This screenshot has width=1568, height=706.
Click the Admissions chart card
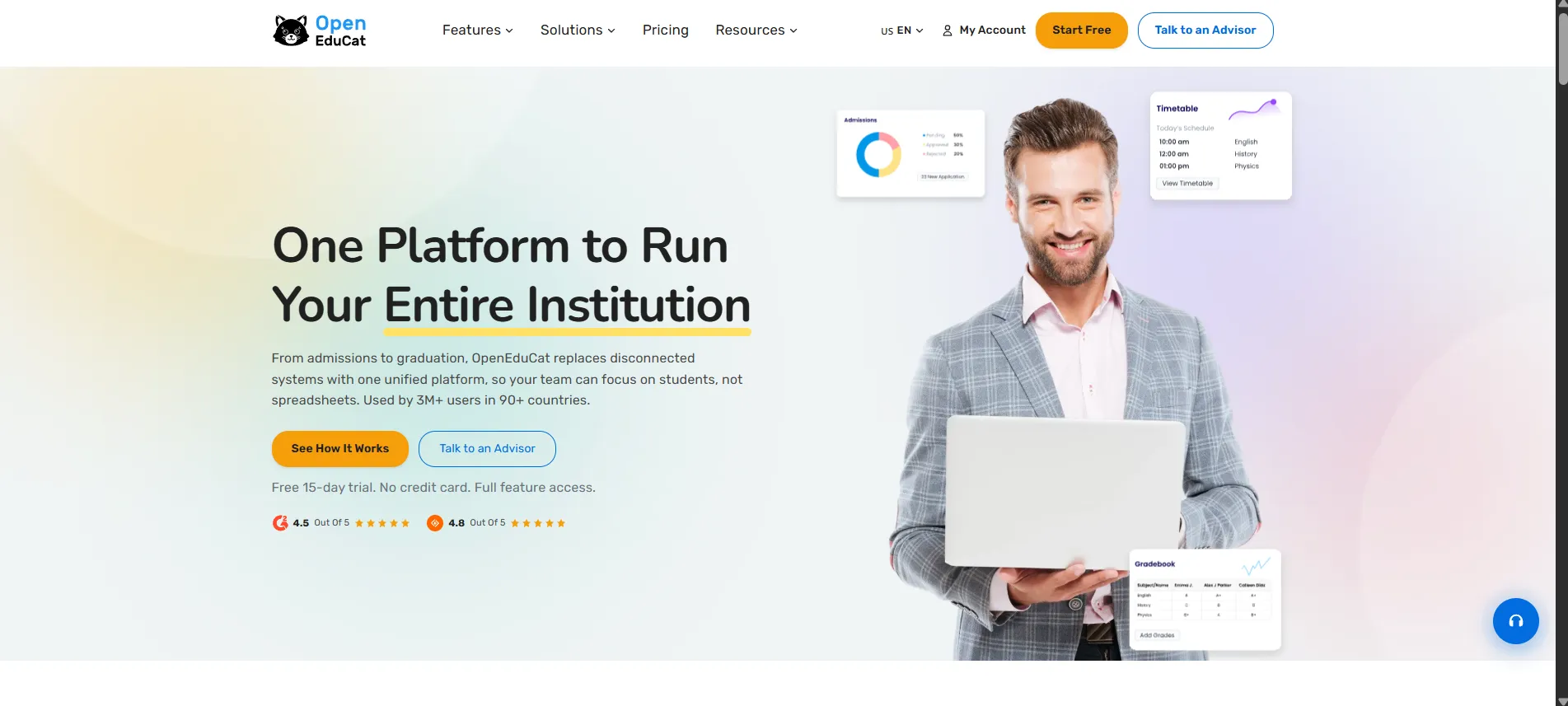tap(910, 153)
